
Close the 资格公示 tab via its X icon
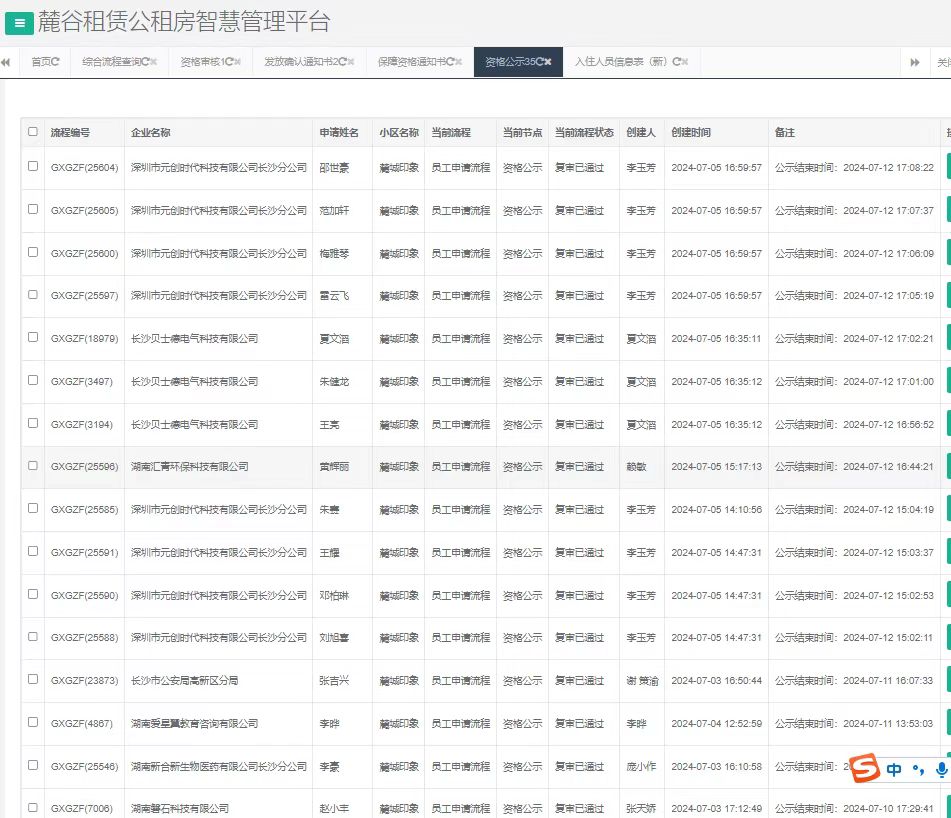point(548,62)
